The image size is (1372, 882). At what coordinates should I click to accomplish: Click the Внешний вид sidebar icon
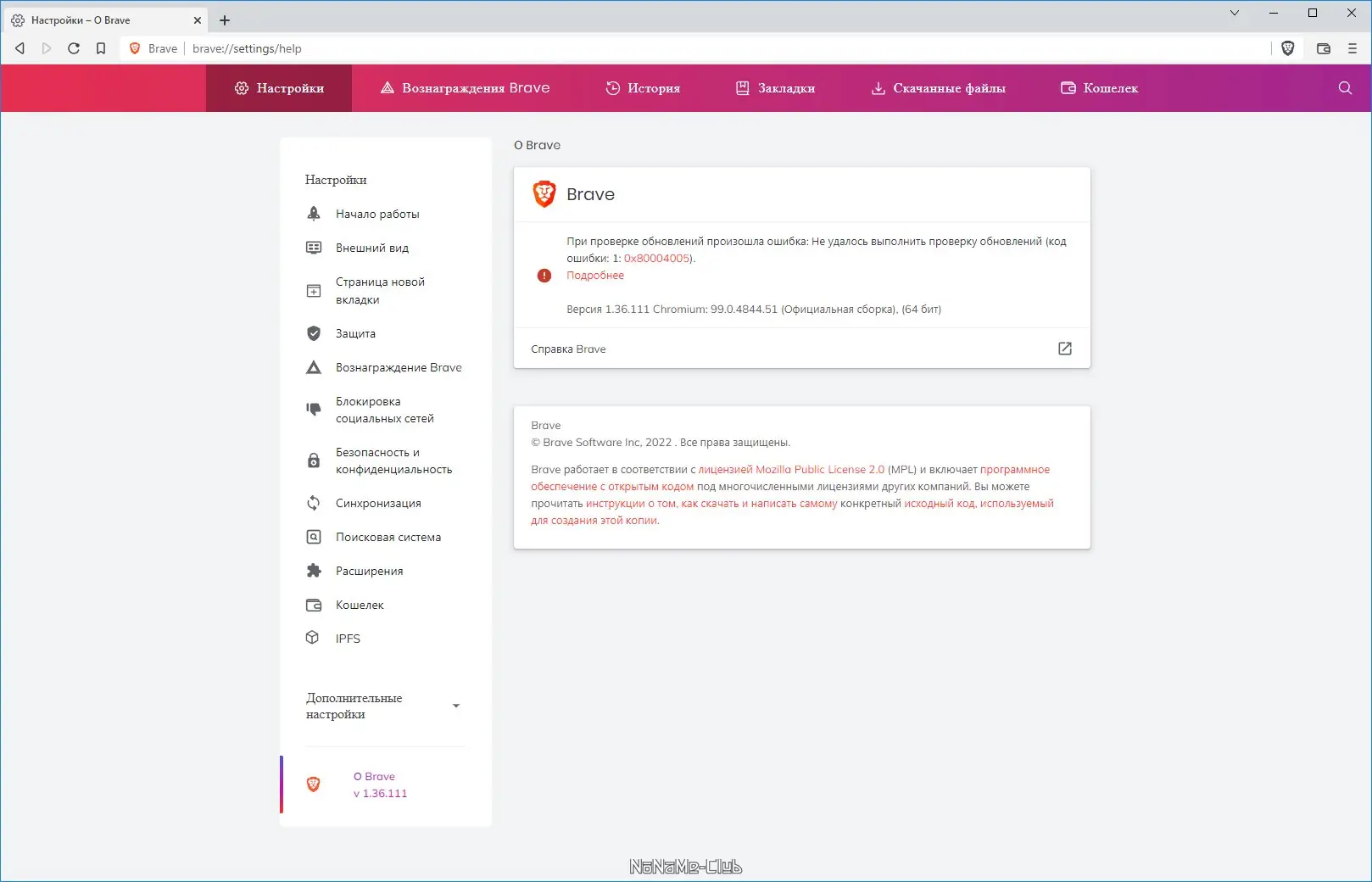click(314, 248)
